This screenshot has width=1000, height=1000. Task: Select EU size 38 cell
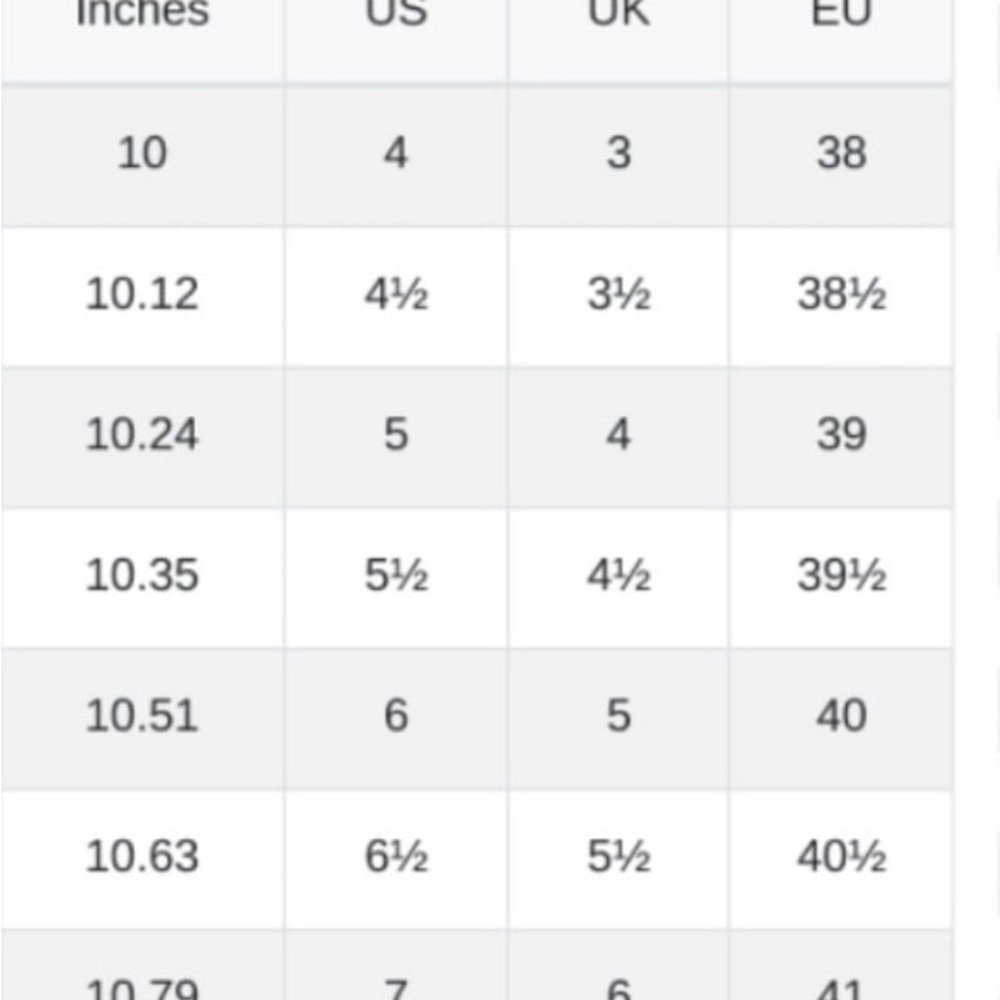click(x=841, y=154)
